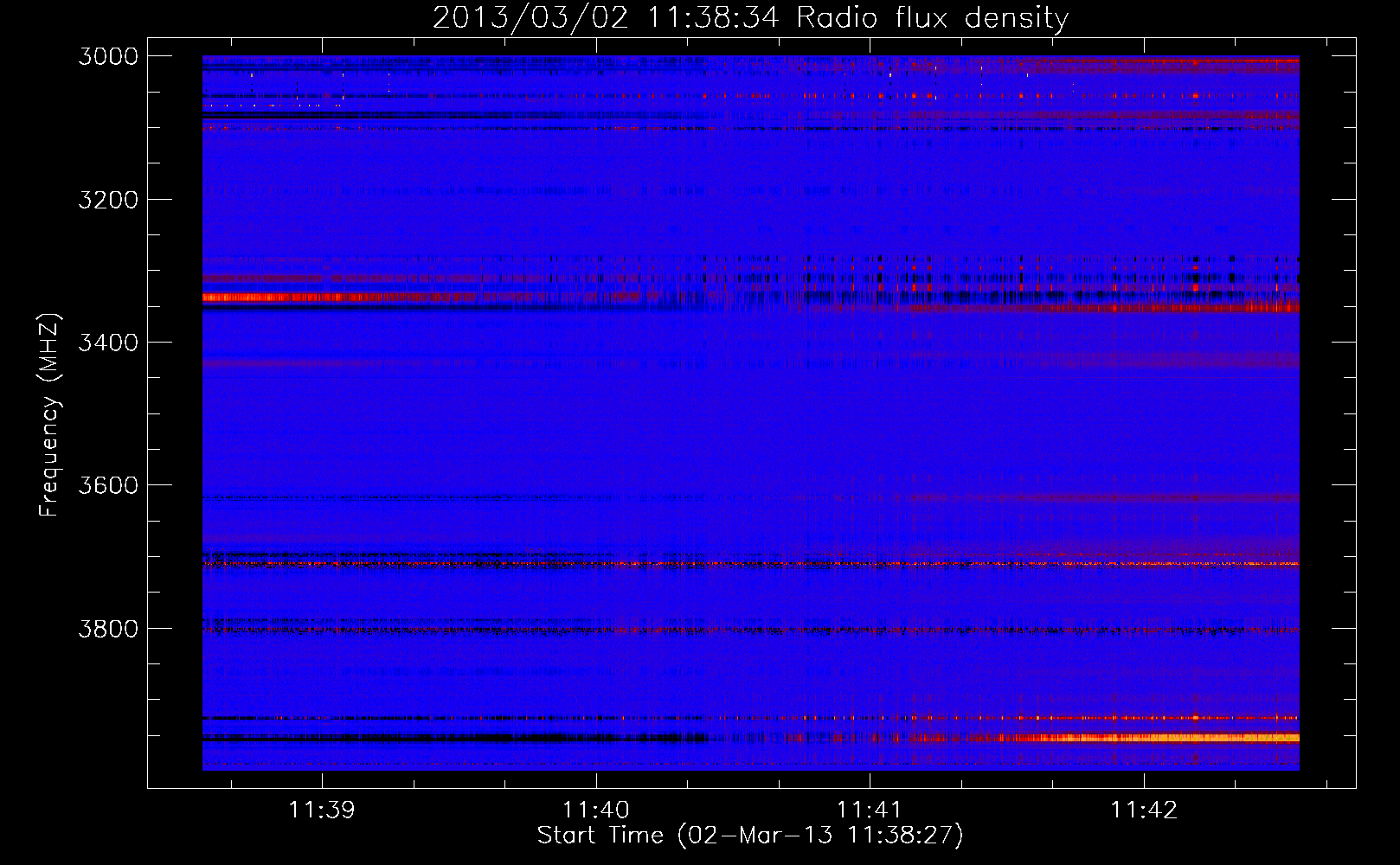Click the 11:42 time axis label
The height and width of the screenshot is (865, 1400).
[x=1144, y=810]
